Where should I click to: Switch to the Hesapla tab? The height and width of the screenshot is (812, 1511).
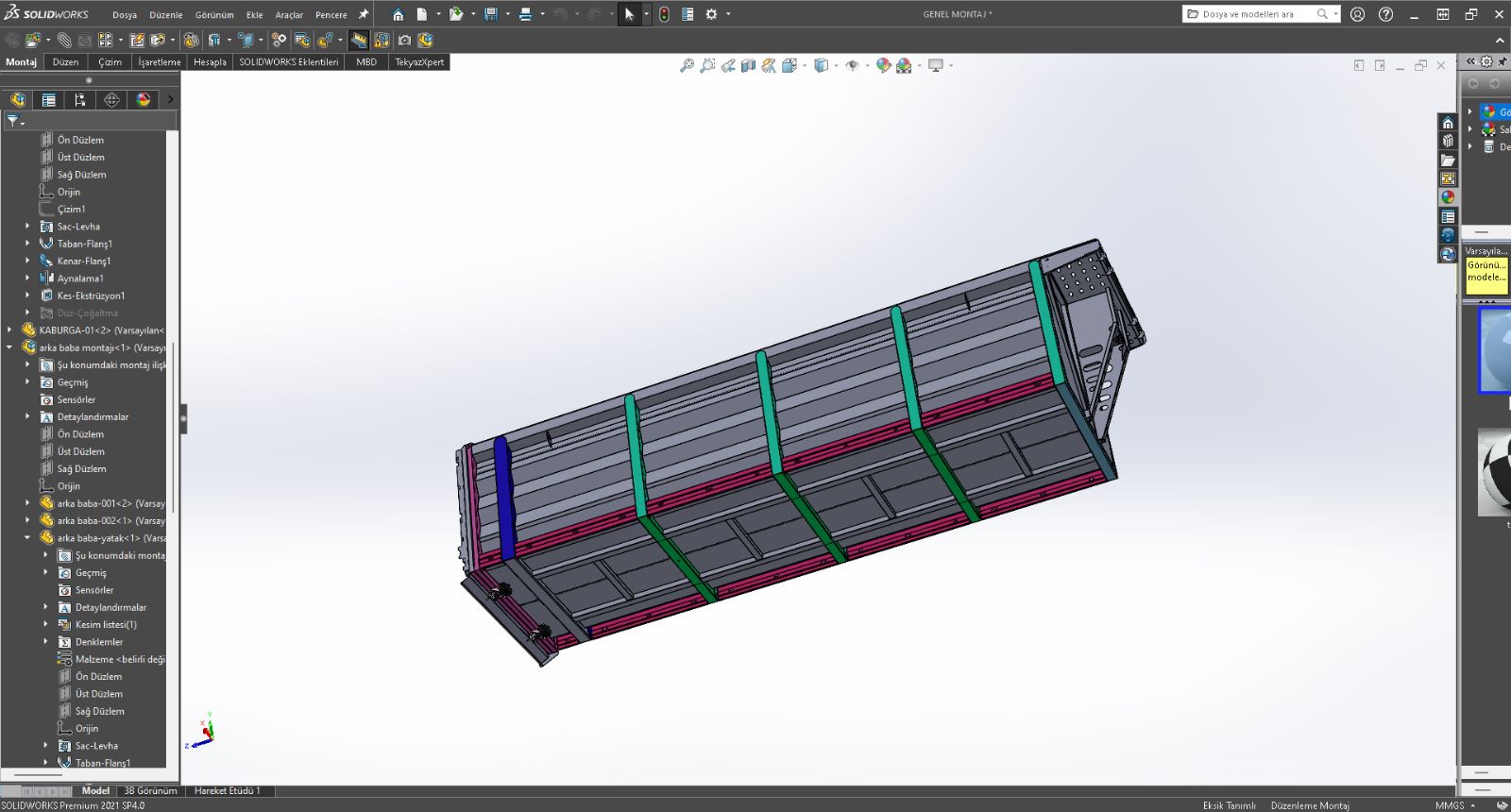coord(210,62)
